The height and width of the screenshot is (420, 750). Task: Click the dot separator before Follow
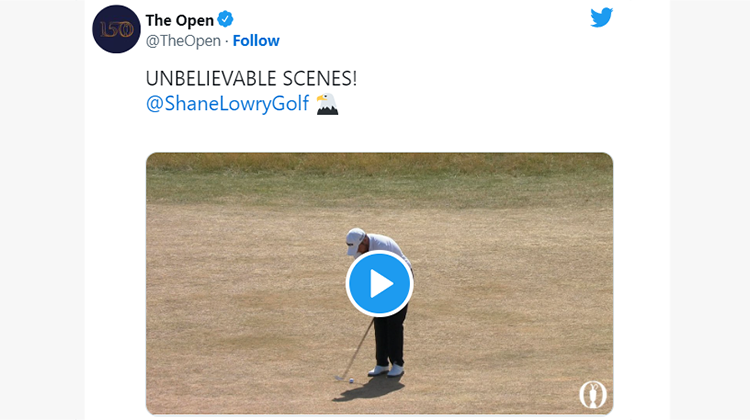pos(227,42)
